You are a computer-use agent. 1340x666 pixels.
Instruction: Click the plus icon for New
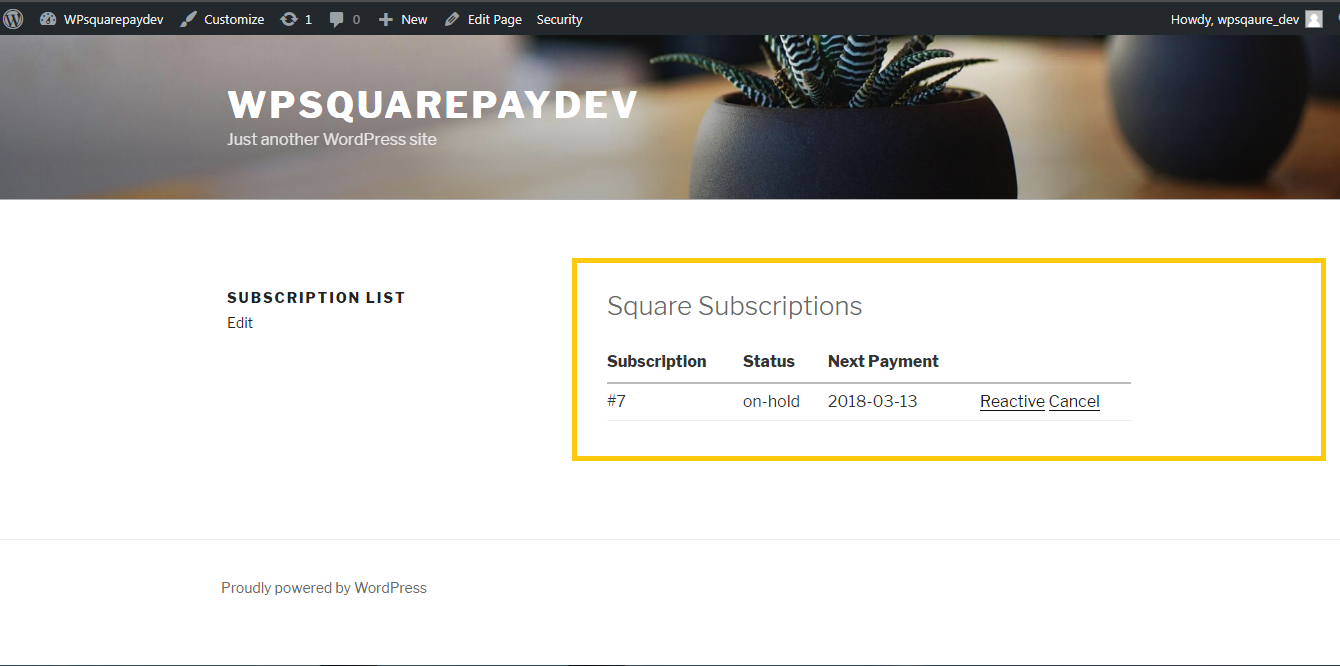[x=386, y=19]
